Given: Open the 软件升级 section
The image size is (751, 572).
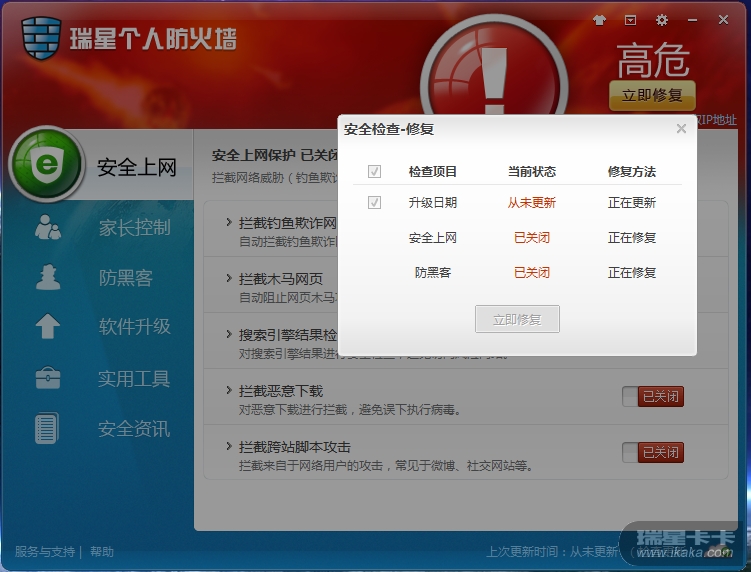Looking at the screenshot, I should pyautogui.click(x=135, y=327).
